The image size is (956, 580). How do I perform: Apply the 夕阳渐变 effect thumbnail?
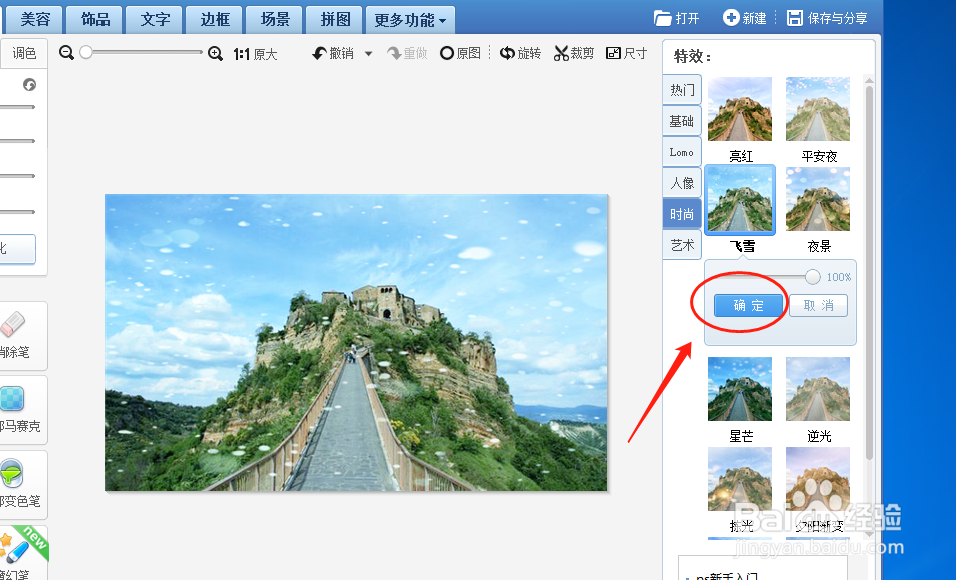click(818, 479)
